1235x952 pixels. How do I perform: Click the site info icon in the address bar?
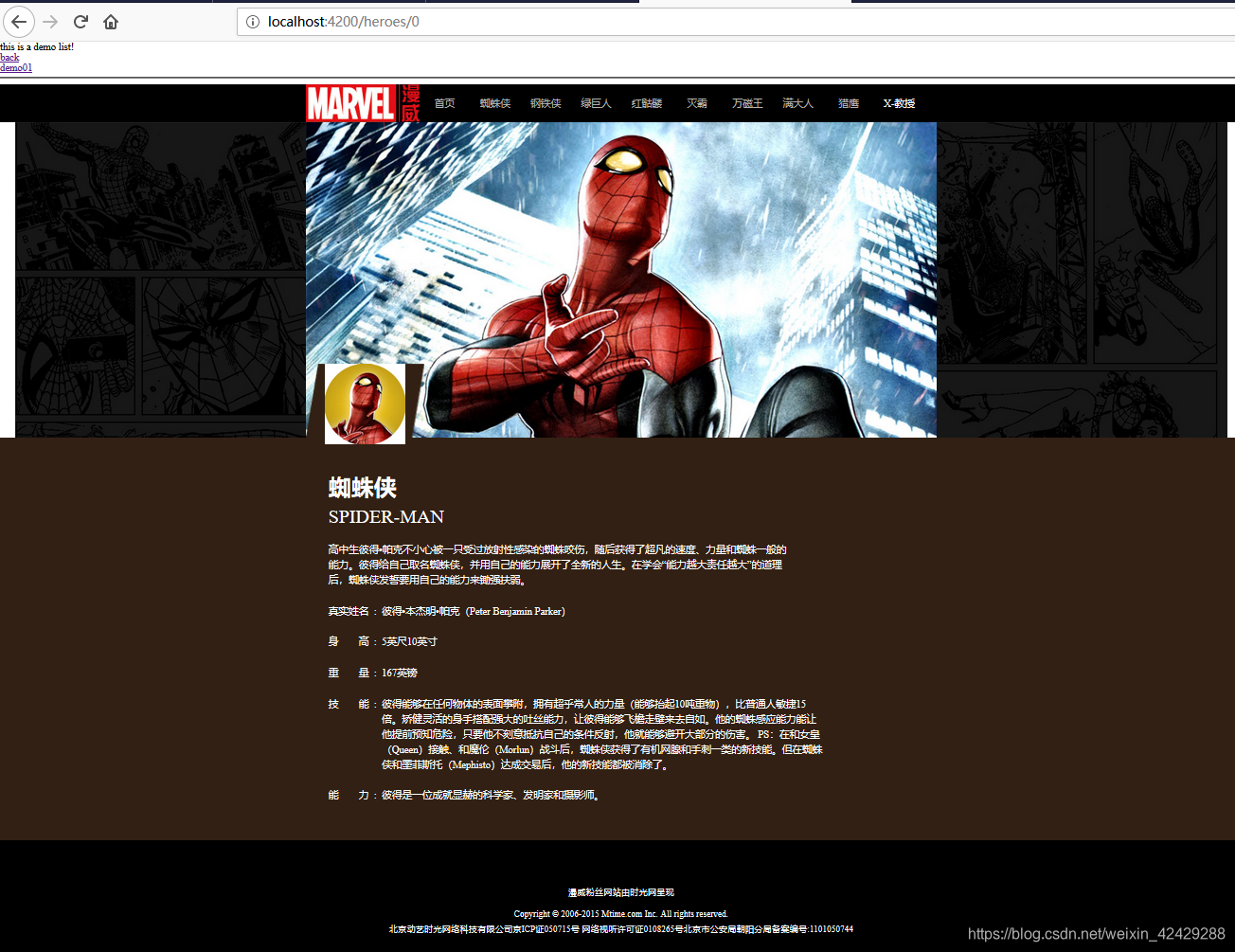253,22
